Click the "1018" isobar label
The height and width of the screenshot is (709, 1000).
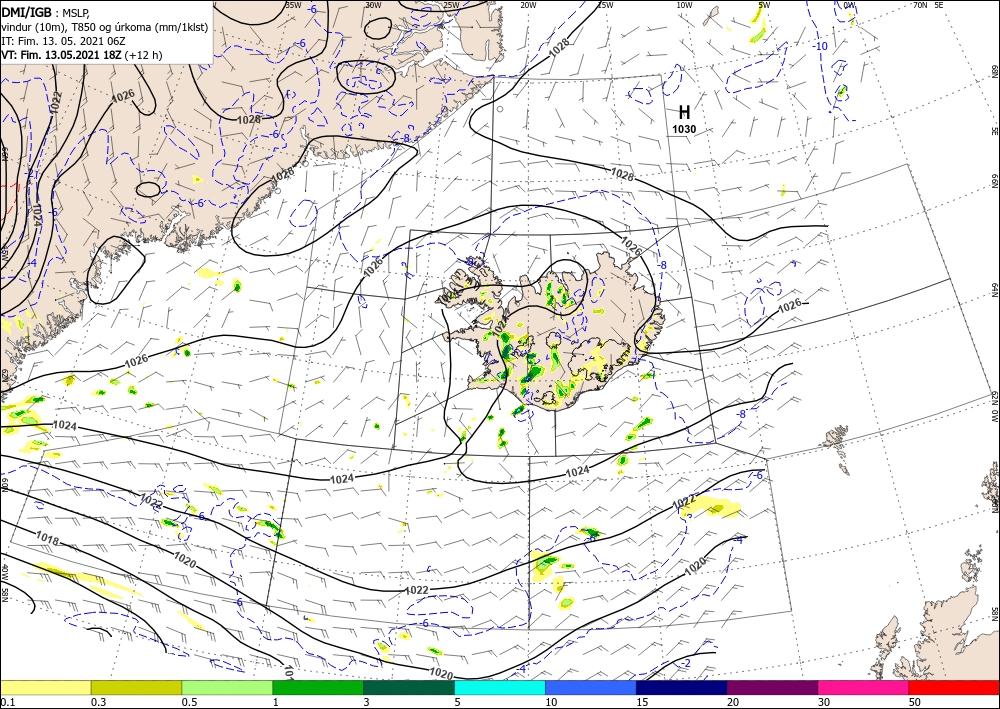click(x=47, y=539)
